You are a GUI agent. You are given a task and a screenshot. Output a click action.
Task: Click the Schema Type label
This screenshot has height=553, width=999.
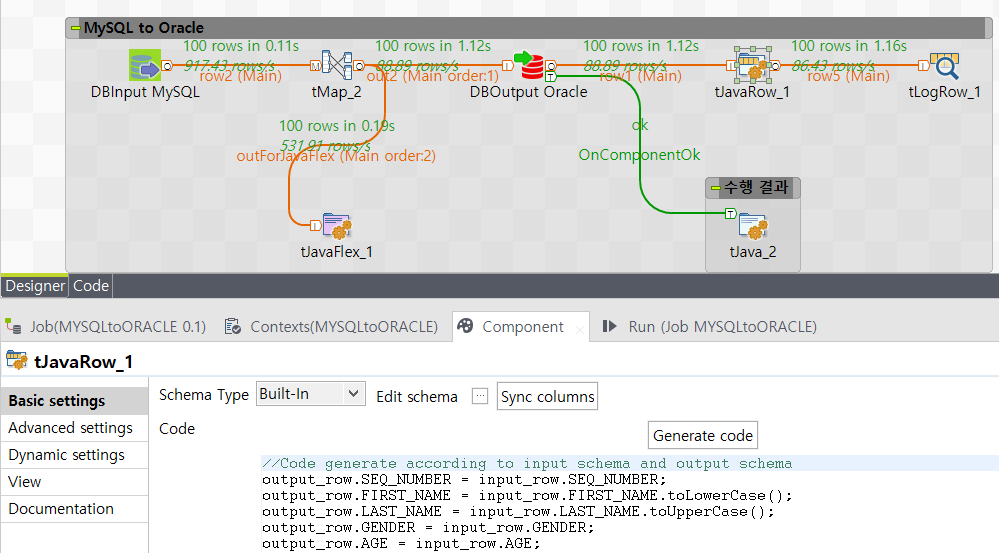tap(203, 395)
